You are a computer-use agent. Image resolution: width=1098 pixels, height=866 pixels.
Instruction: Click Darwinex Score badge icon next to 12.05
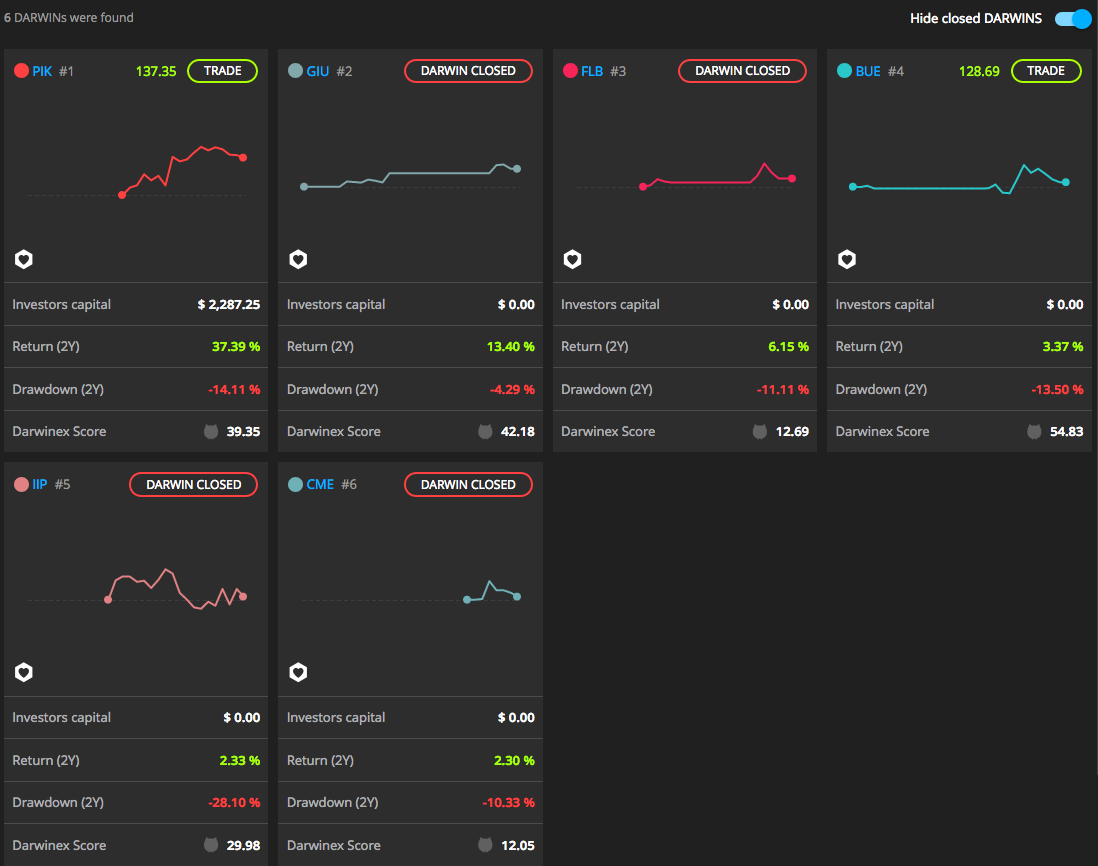485,845
